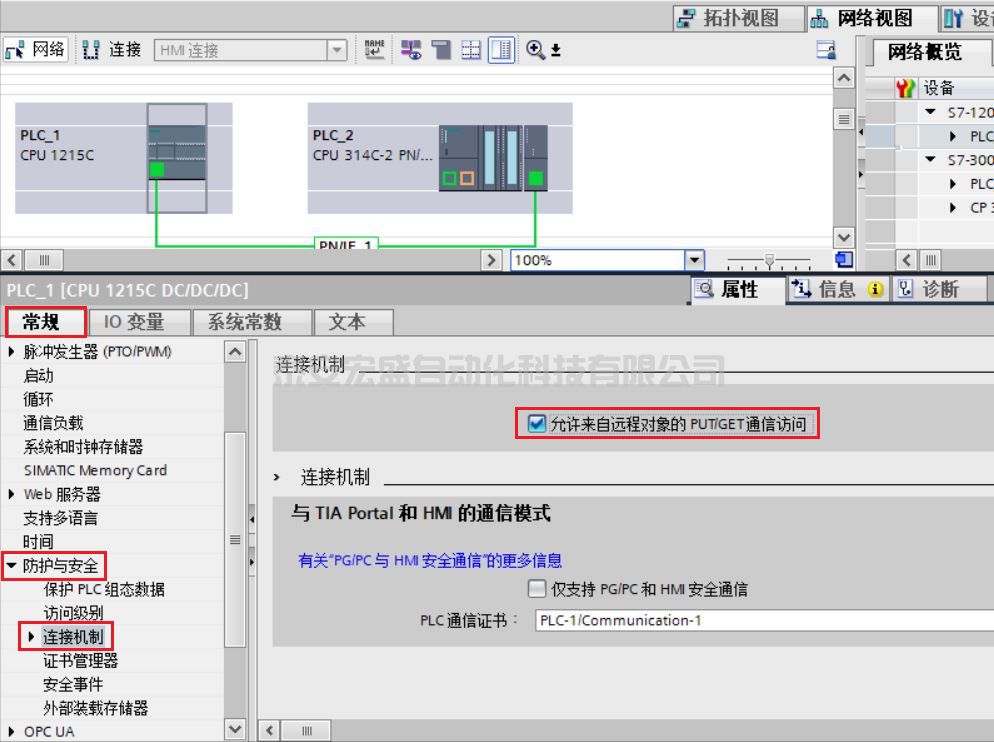Screen dimensions: 994x742
Task: Switch to the 拓扑视图 tab
Action: [727, 18]
